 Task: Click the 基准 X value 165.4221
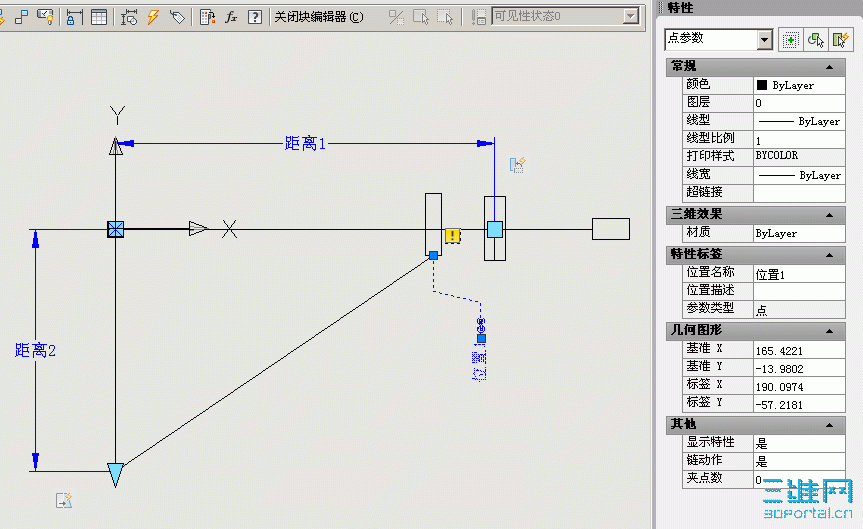pyautogui.click(x=799, y=350)
